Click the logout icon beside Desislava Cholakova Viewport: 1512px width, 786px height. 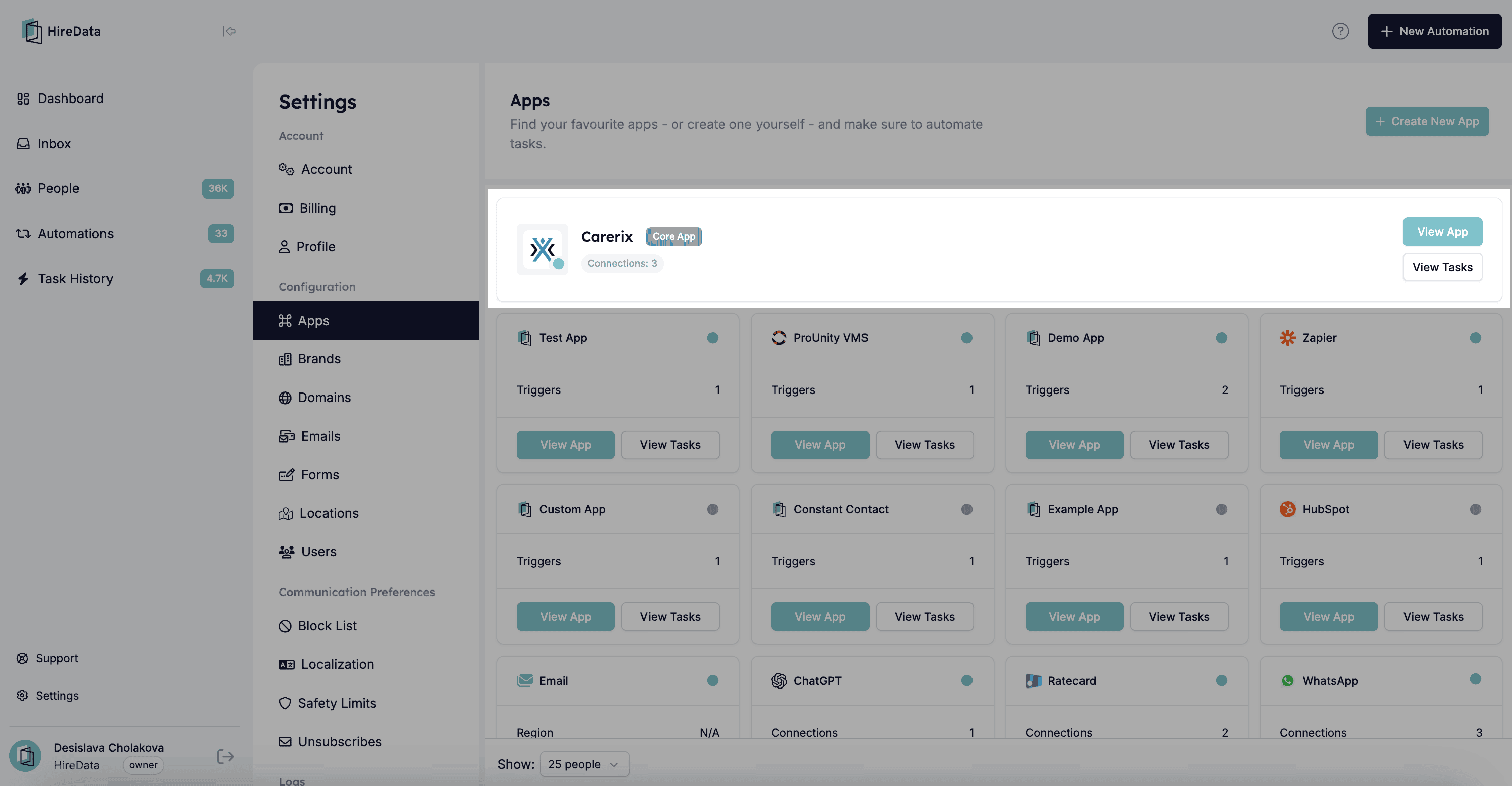tap(225, 757)
